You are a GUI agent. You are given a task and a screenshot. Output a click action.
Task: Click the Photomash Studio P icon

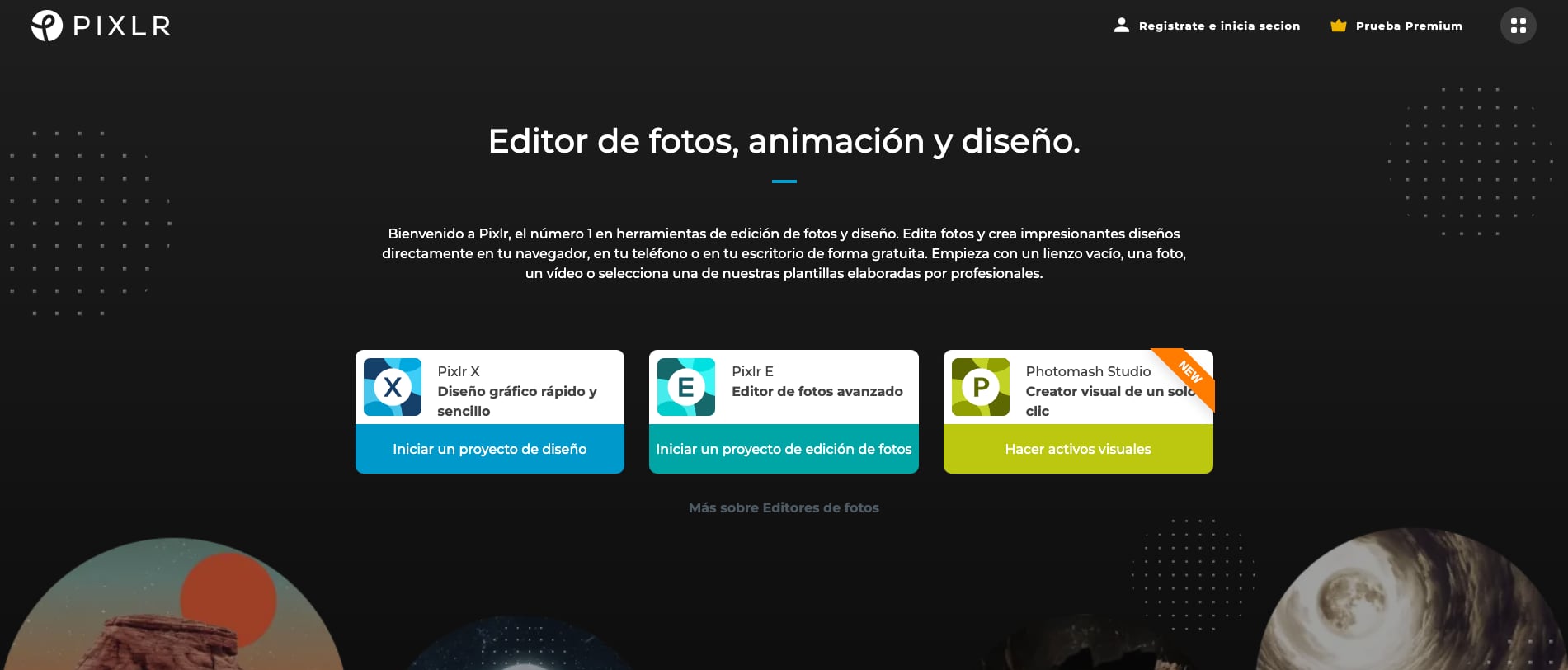[x=980, y=387]
